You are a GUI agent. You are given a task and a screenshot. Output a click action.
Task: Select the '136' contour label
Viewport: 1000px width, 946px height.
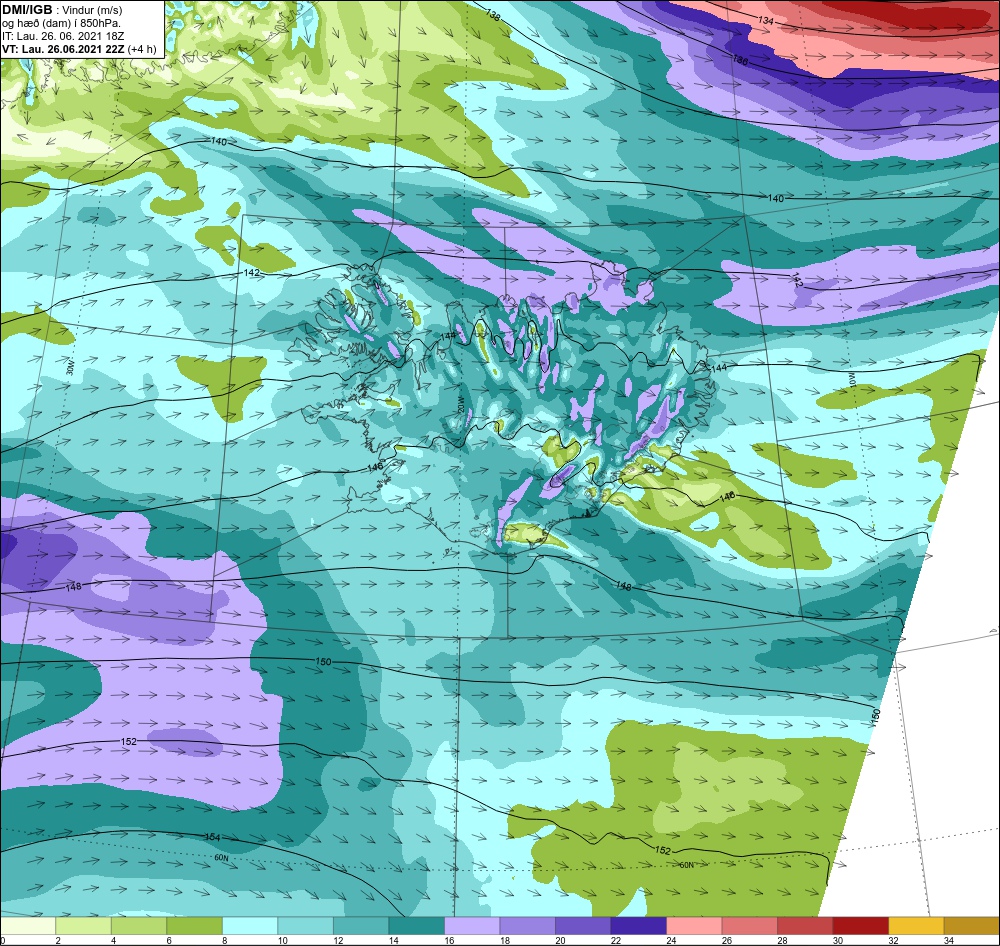pos(740,60)
